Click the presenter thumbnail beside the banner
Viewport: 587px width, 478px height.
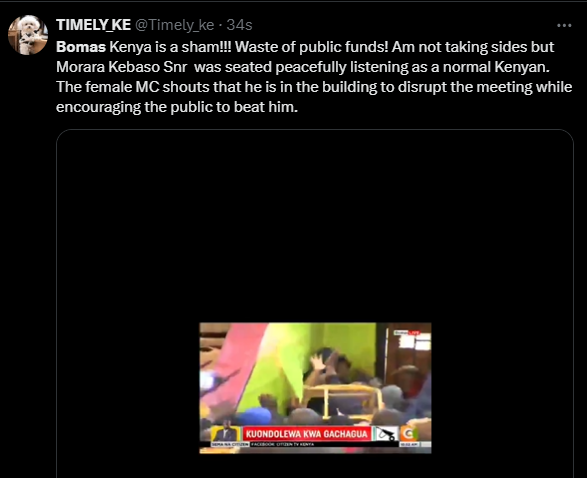[x=226, y=433]
